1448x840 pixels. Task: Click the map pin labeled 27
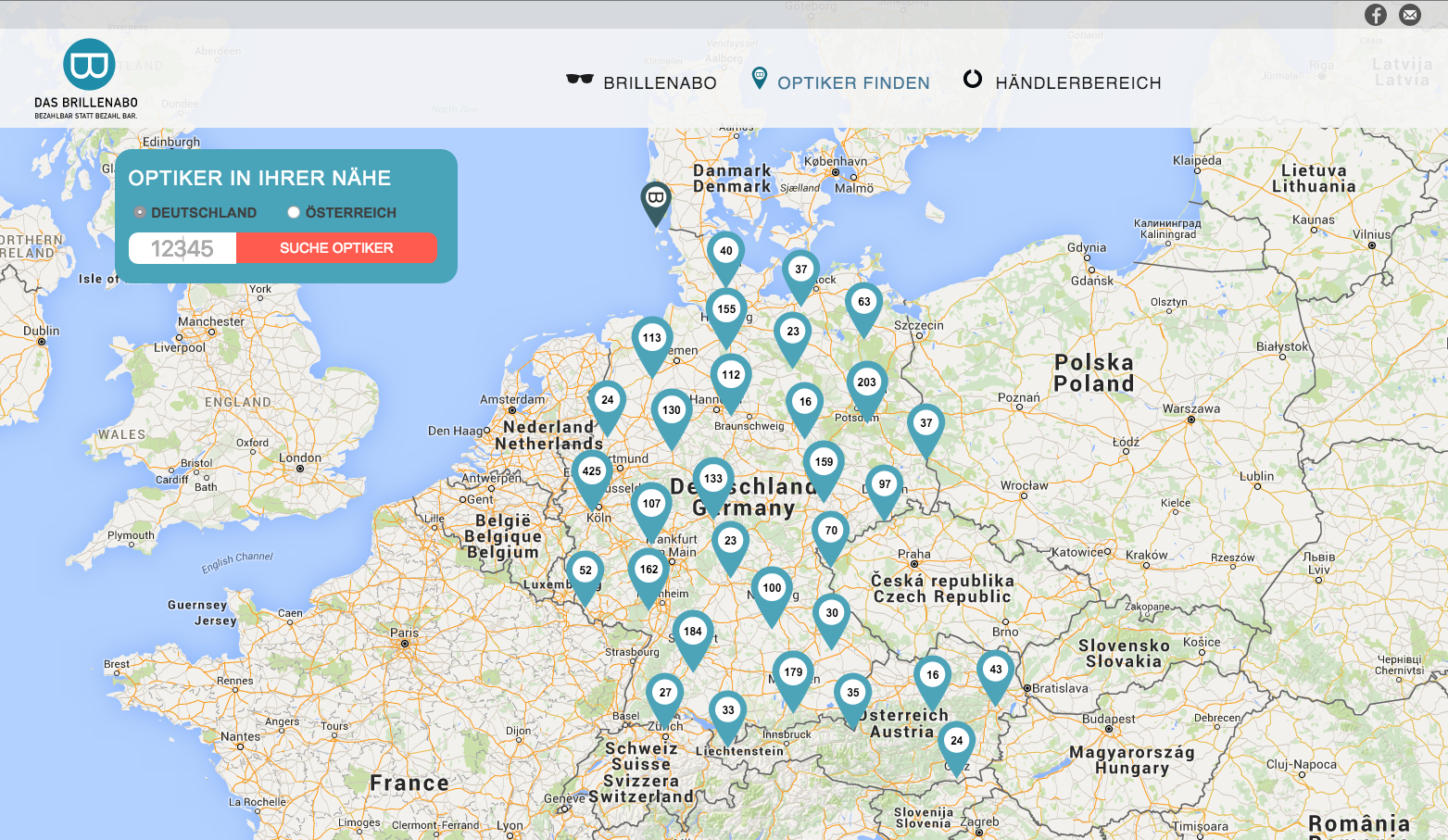coord(665,701)
